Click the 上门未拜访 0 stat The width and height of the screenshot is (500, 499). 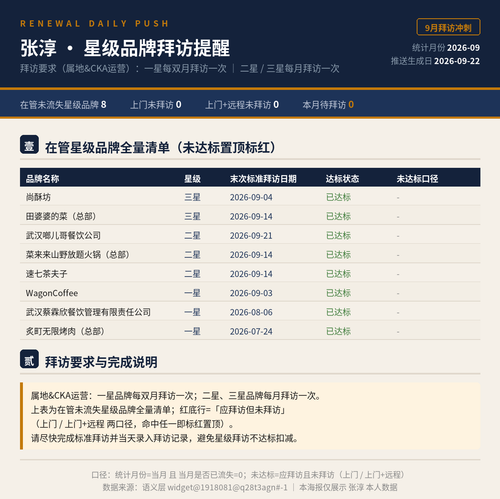coord(156,105)
